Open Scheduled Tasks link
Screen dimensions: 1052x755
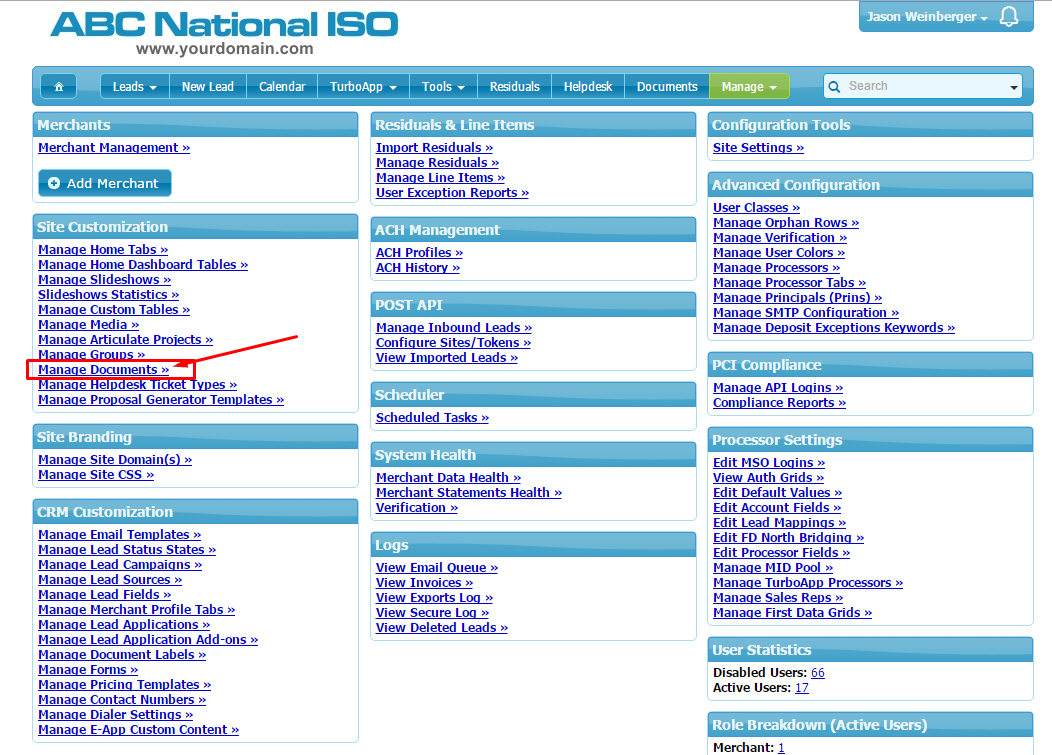tap(432, 417)
